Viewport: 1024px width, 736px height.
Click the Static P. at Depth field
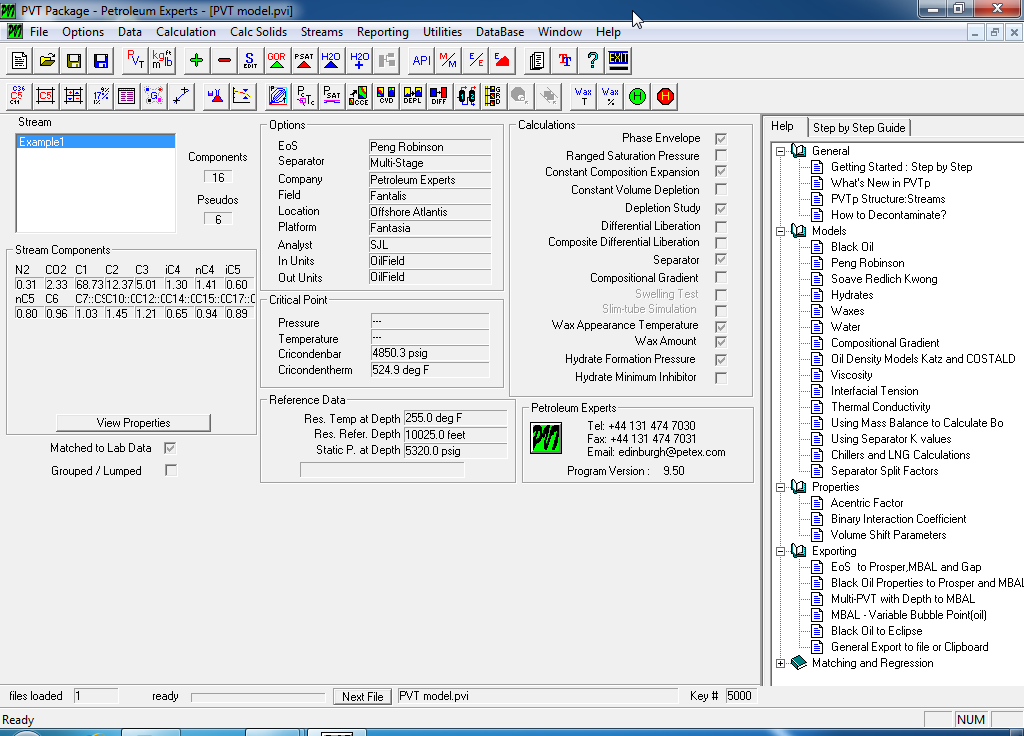[455, 451]
